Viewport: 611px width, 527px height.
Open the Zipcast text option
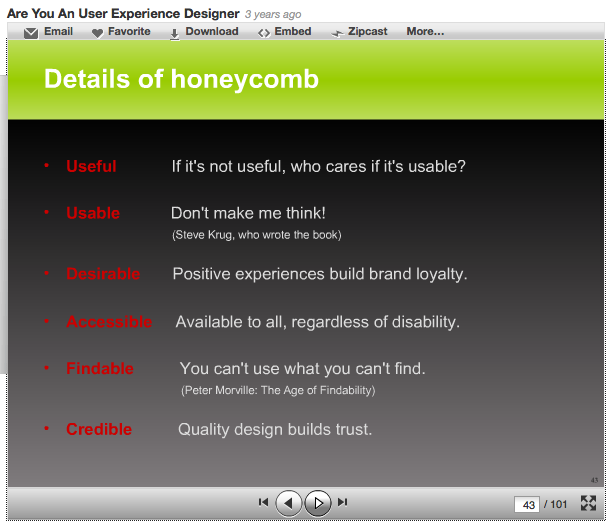coord(369,32)
